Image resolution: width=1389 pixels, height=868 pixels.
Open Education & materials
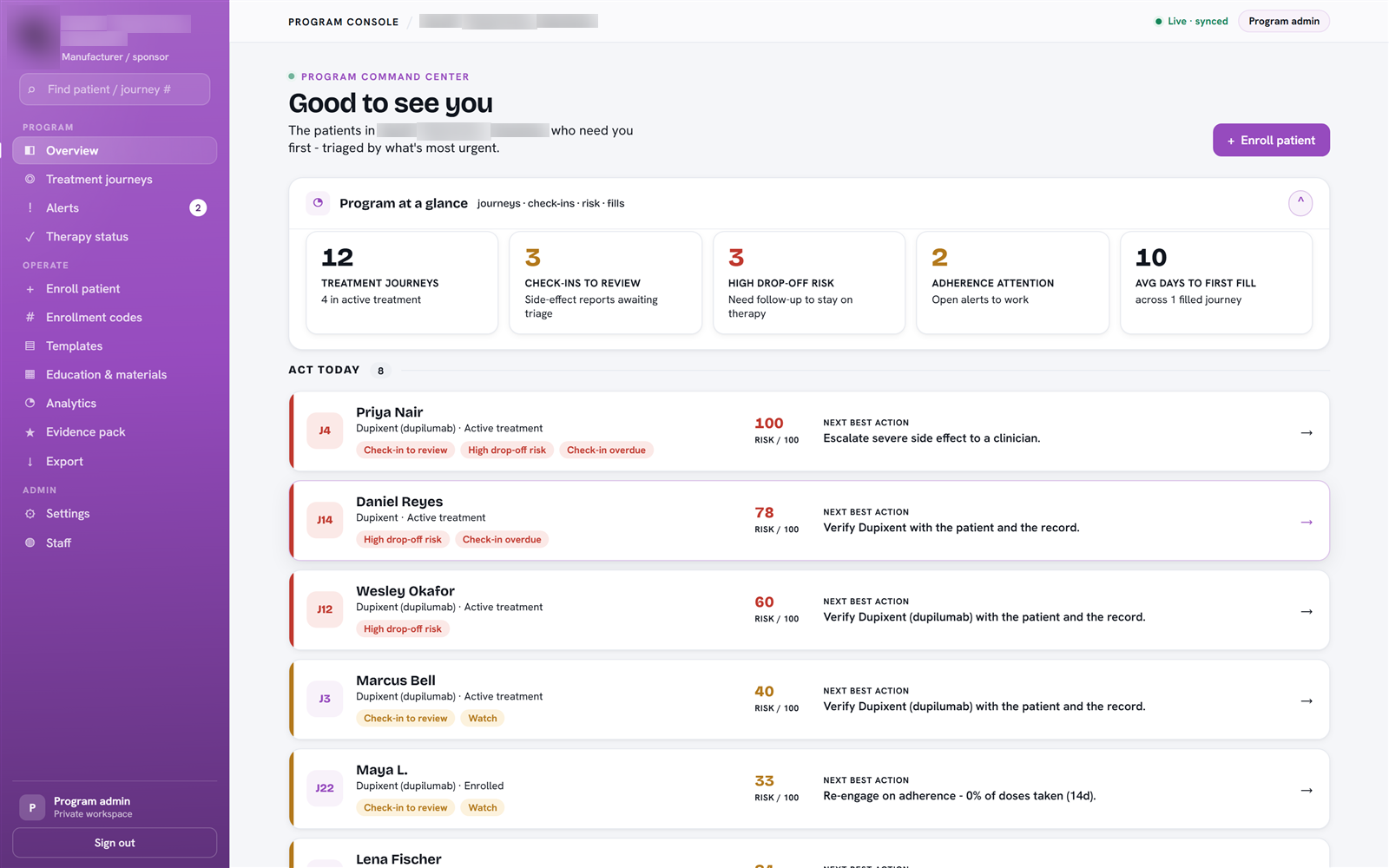[x=115, y=374]
